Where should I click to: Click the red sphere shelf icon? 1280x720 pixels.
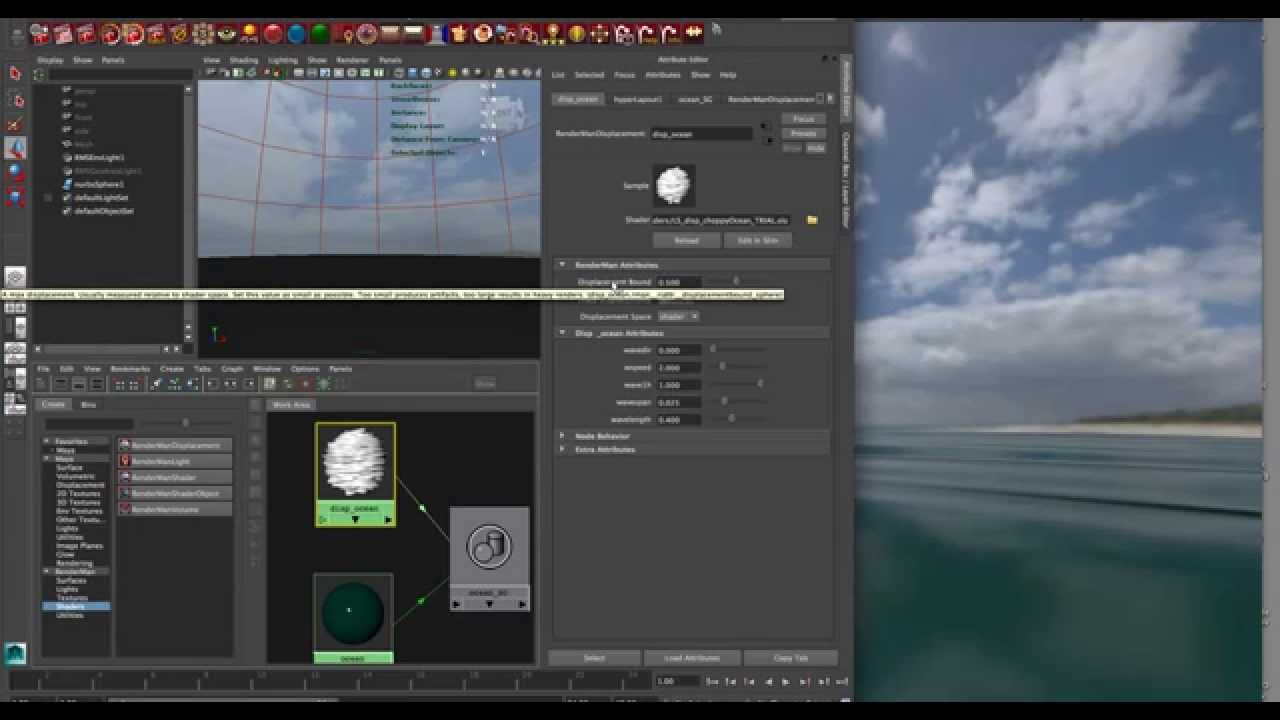(274, 33)
